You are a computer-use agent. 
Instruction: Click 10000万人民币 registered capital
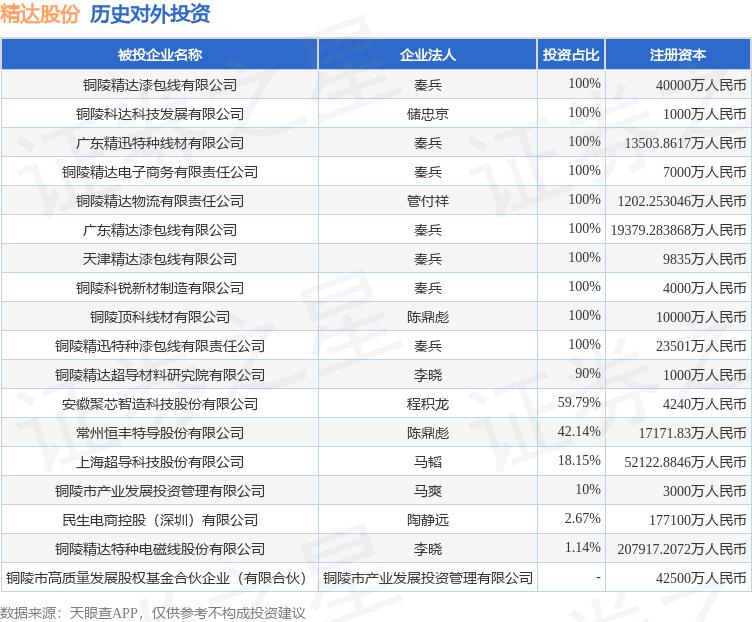coord(701,317)
